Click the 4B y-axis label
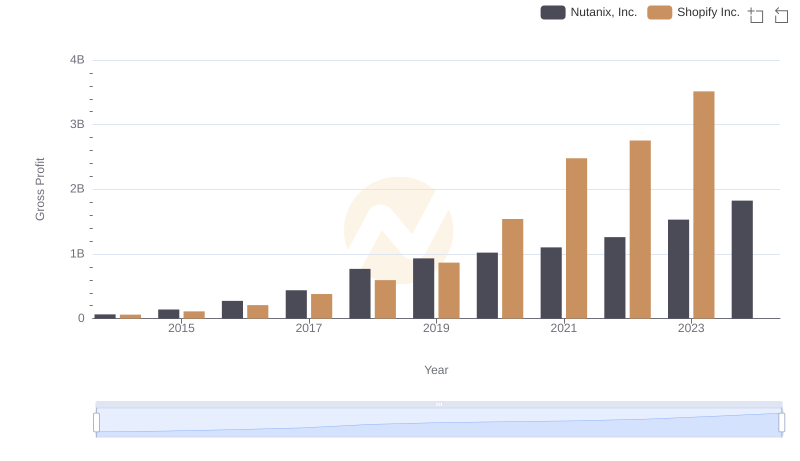800x461 pixels. 78,60
